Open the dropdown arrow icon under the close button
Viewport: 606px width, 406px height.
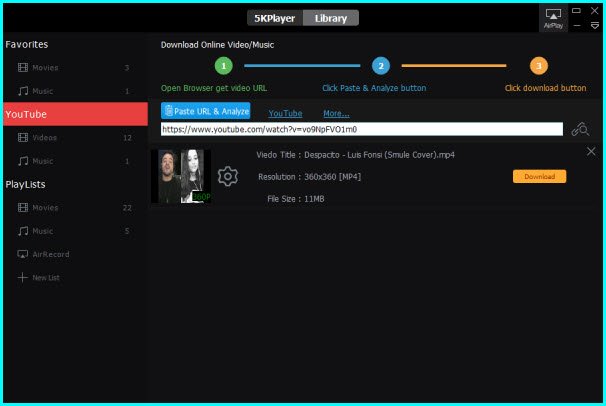(x=595, y=25)
